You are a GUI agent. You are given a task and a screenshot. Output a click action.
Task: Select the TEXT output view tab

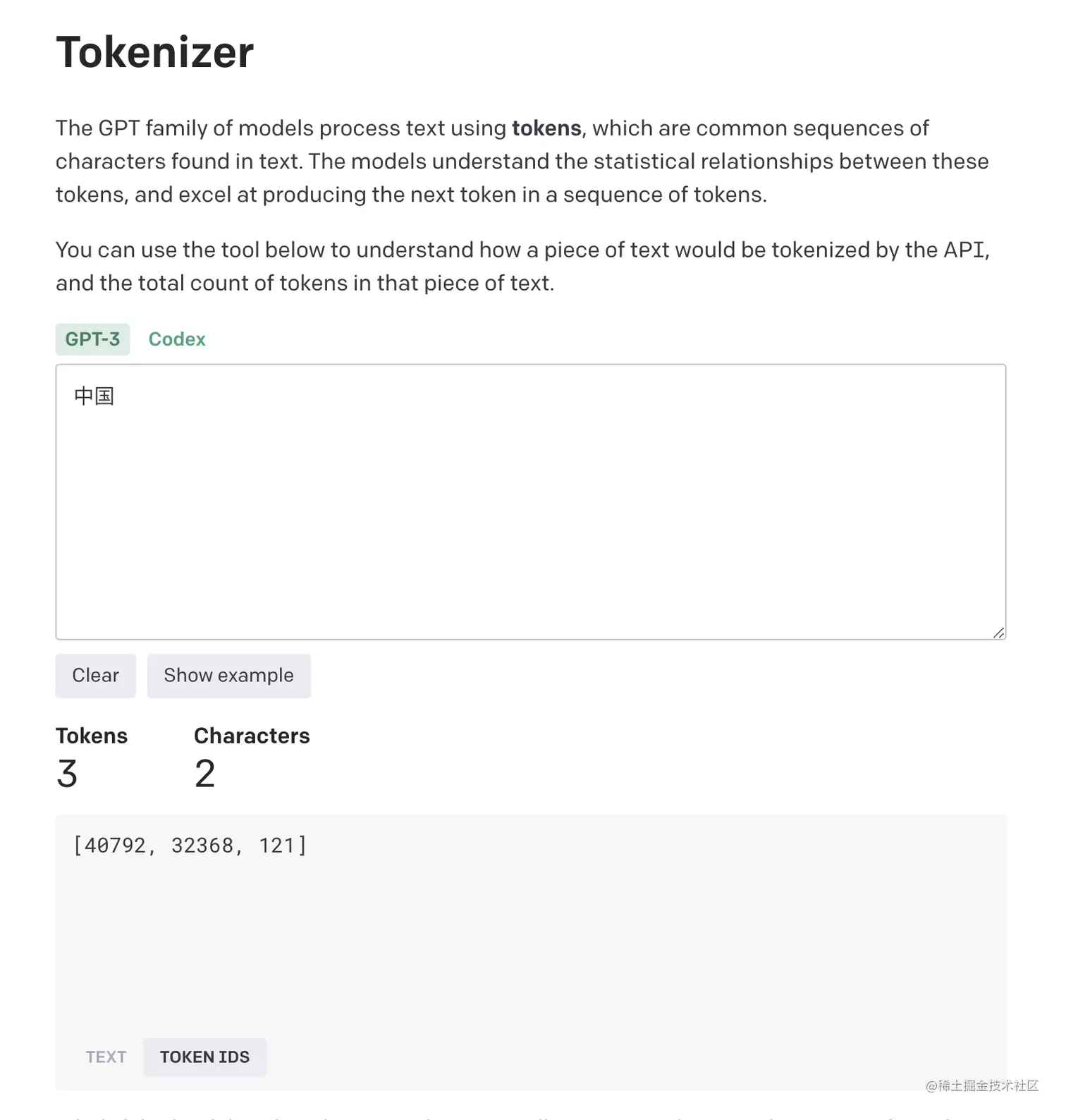coord(106,1057)
